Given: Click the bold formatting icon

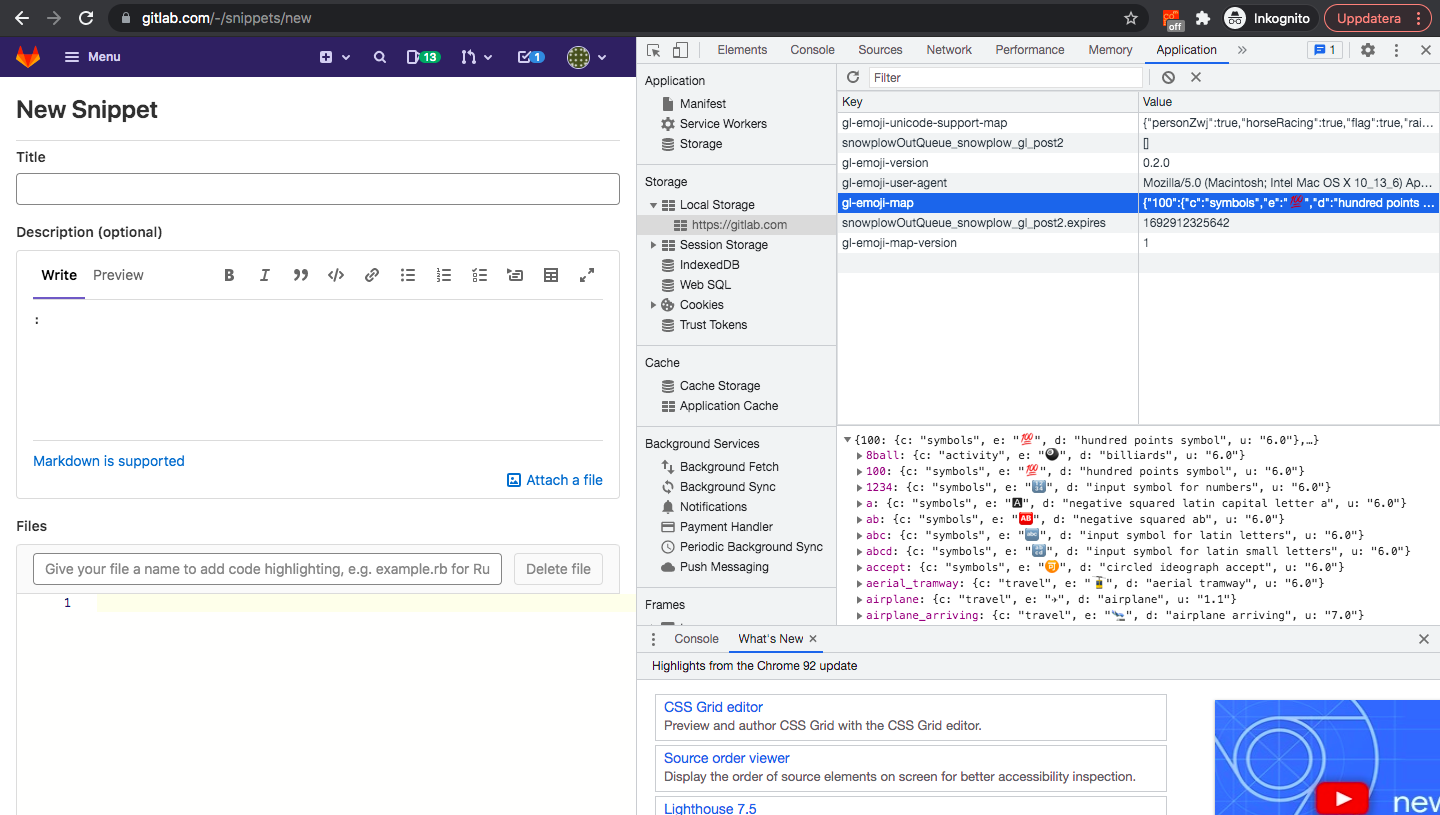Looking at the screenshot, I should click(229, 275).
